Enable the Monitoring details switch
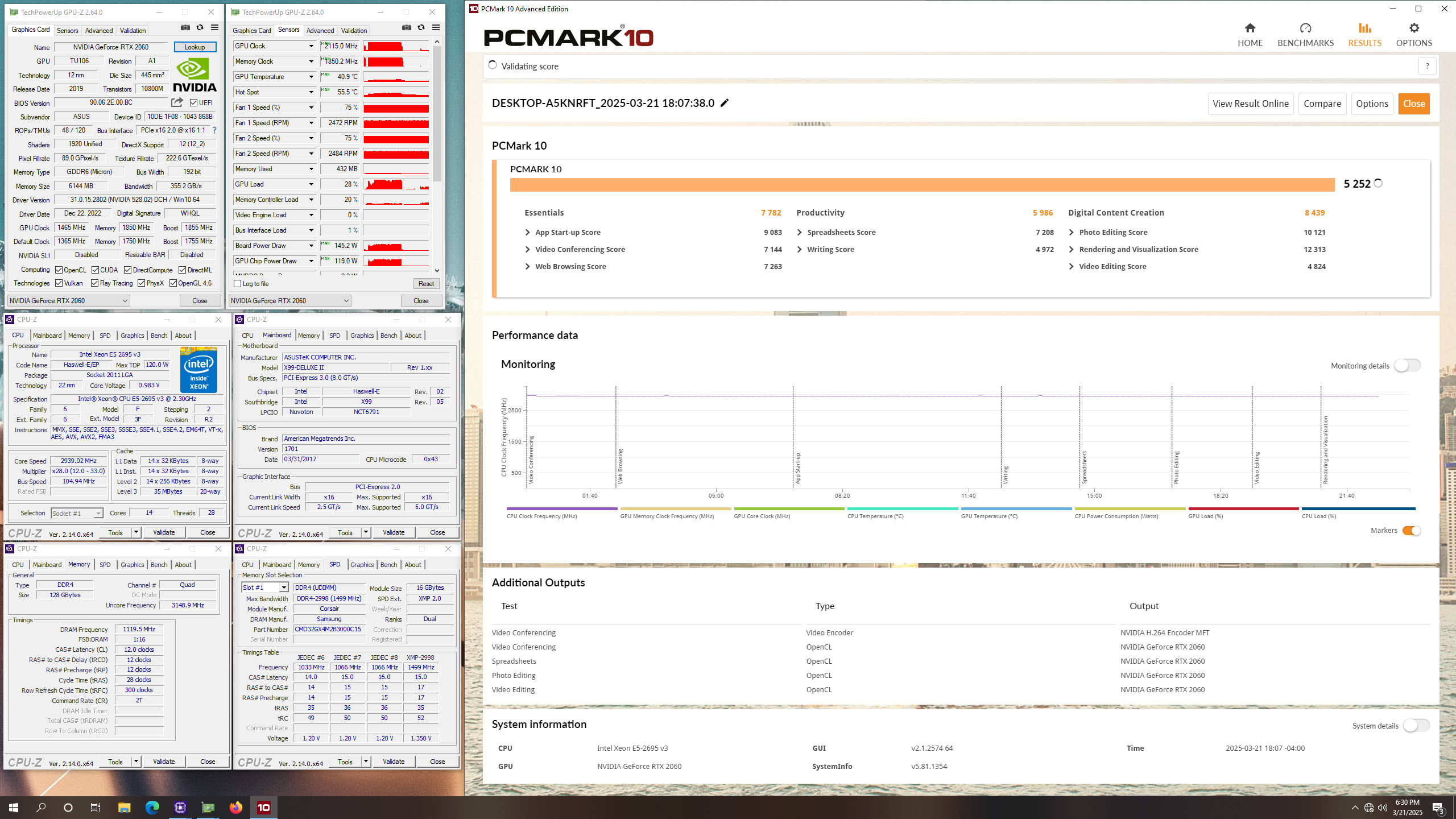Screen dimensions: 1456x819 [x=1407, y=365]
